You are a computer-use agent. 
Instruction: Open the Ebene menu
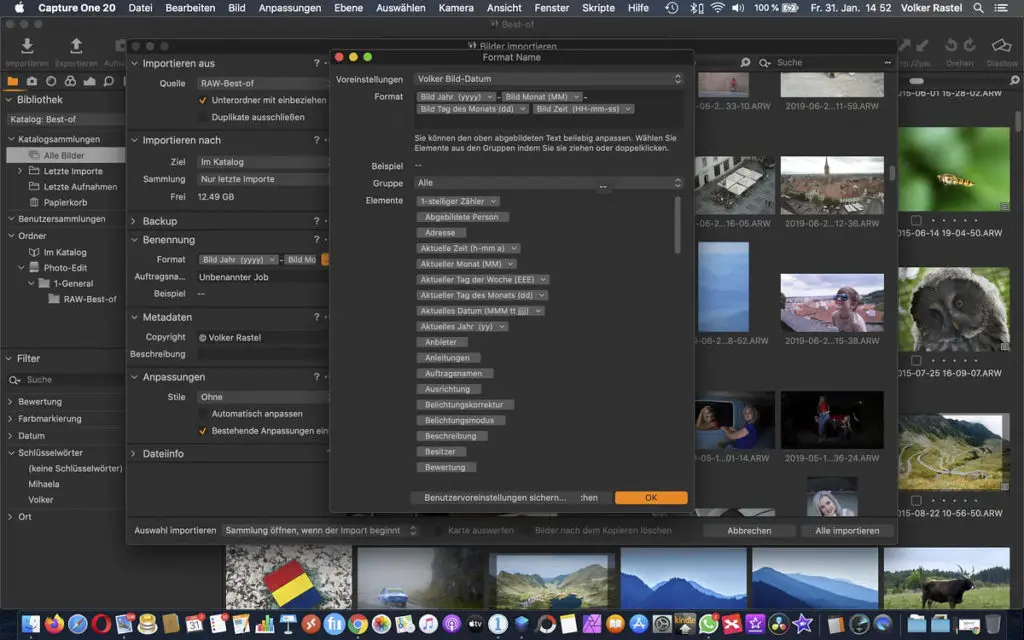pos(348,8)
